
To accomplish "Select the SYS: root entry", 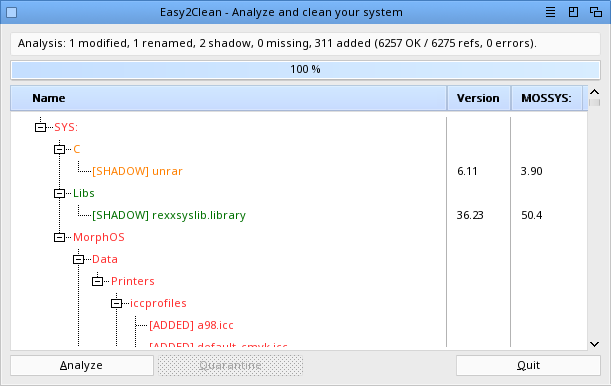I will click(x=66, y=127).
